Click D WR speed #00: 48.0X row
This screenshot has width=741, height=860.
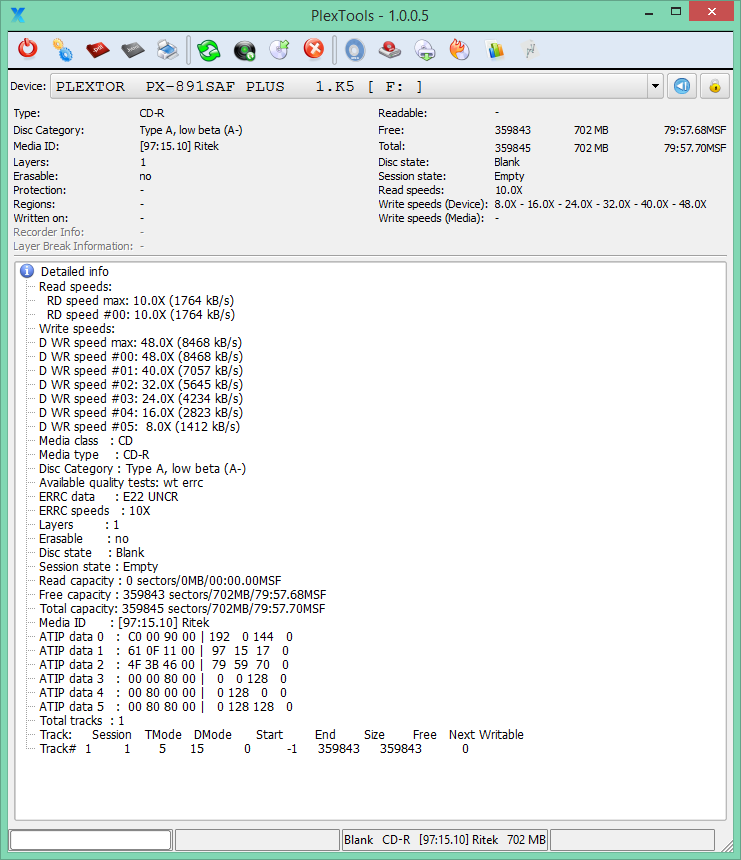[141, 357]
